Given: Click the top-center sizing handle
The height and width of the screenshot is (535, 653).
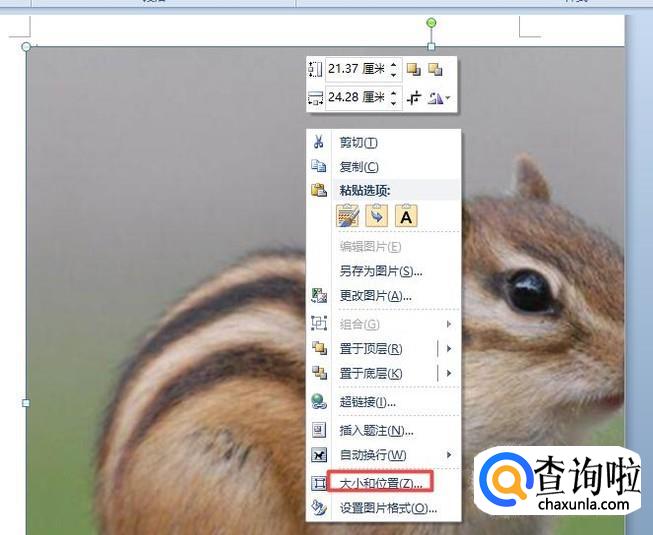Looking at the screenshot, I should (431, 47).
